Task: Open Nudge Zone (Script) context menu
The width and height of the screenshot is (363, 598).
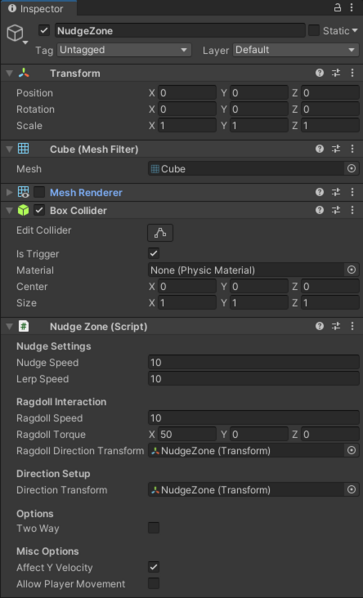Action: 352,326
